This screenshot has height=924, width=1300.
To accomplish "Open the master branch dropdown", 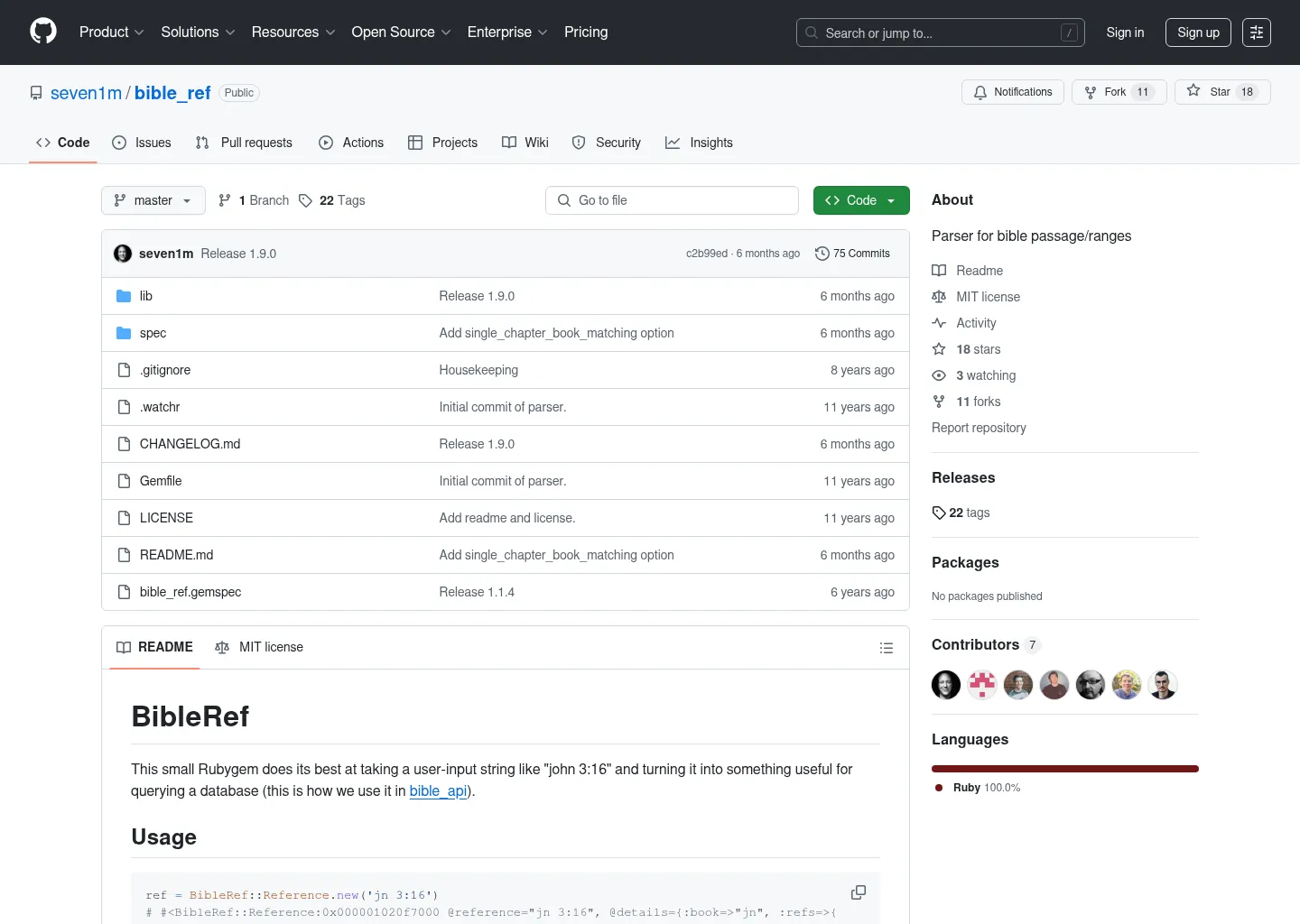I will pyautogui.click(x=153, y=200).
